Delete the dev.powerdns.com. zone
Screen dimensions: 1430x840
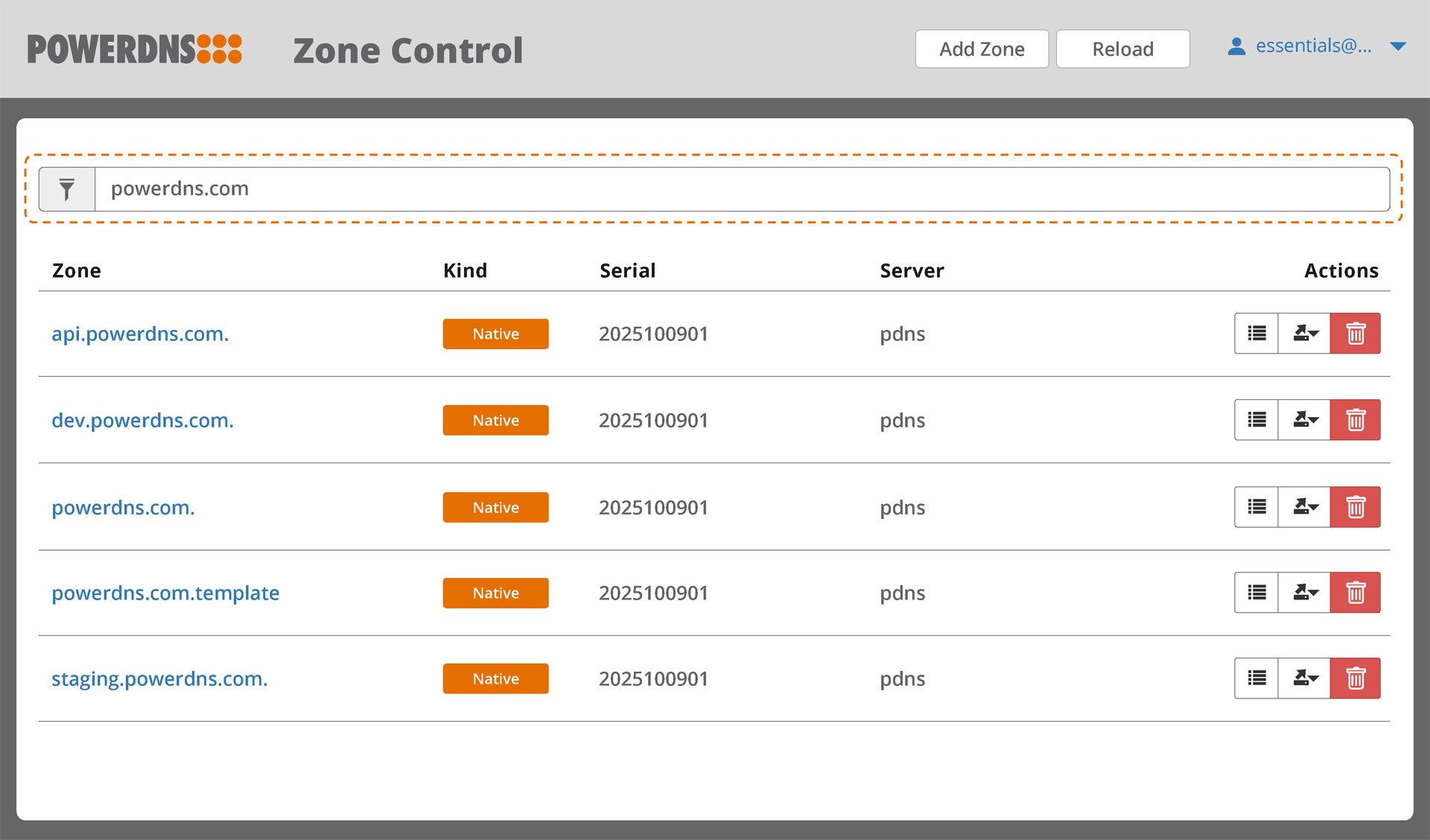[1356, 419]
